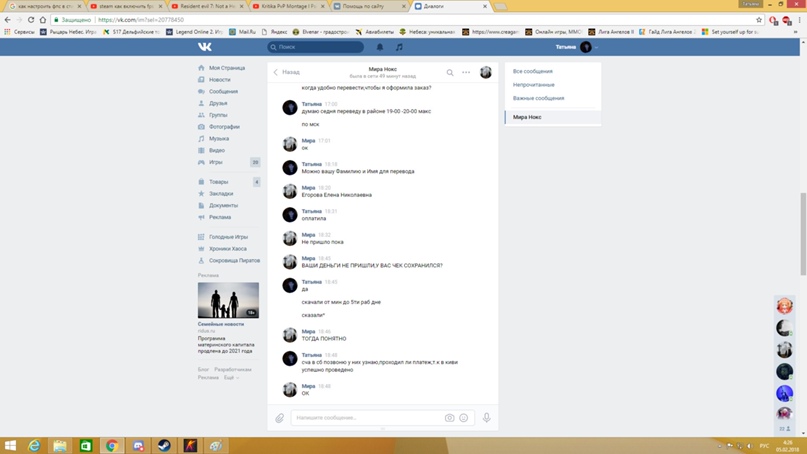
Task: Open the music player note icon
Action: (x=399, y=47)
